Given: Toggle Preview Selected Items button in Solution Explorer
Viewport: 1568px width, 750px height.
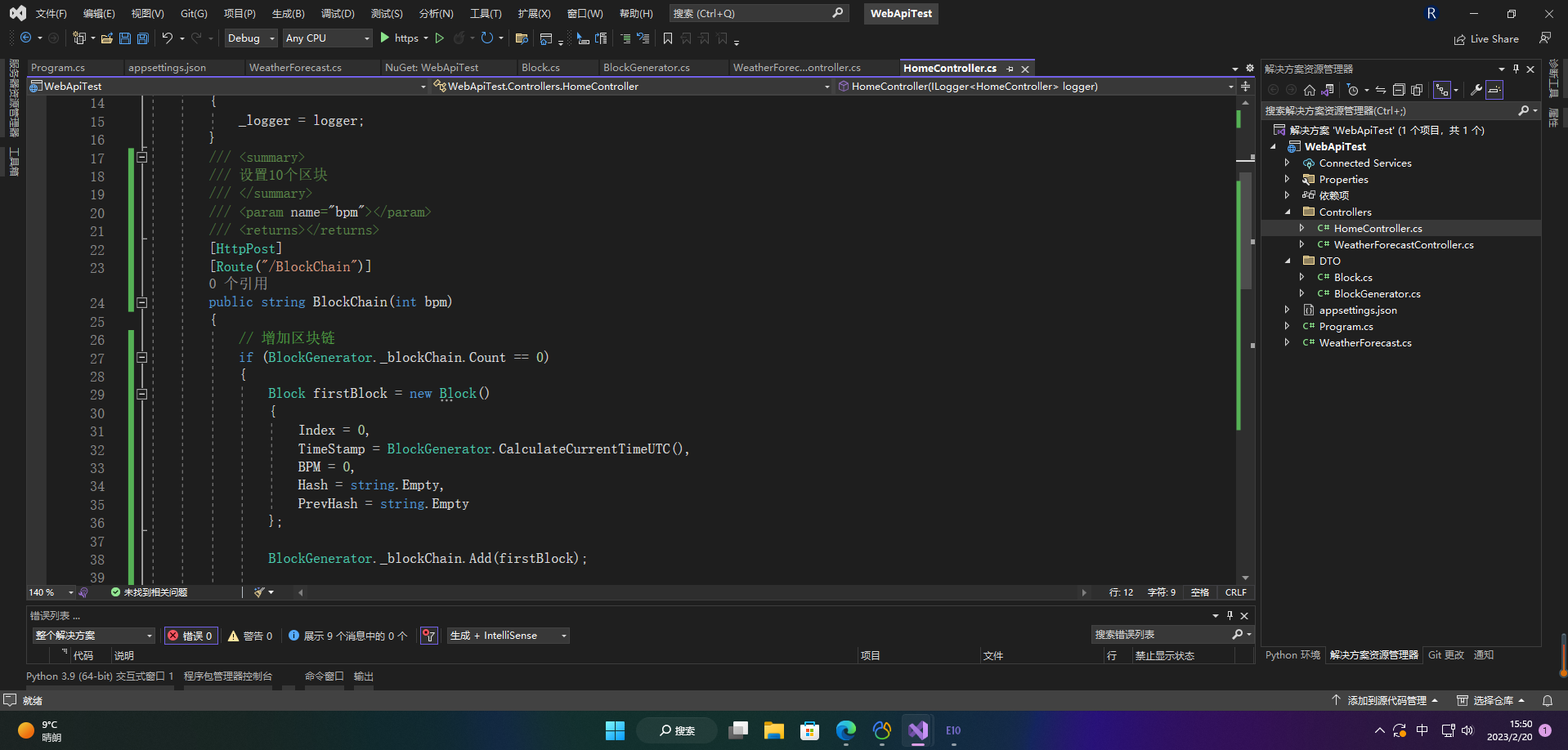Looking at the screenshot, I should [1494, 90].
